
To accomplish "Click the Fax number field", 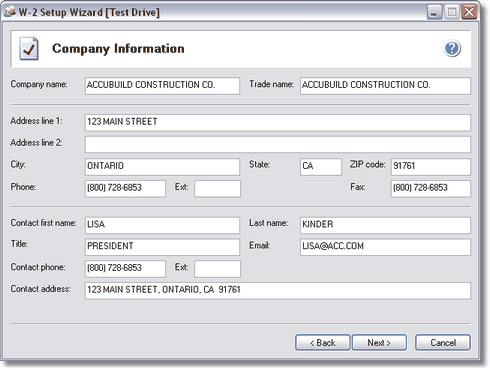I will tap(431, 189).
